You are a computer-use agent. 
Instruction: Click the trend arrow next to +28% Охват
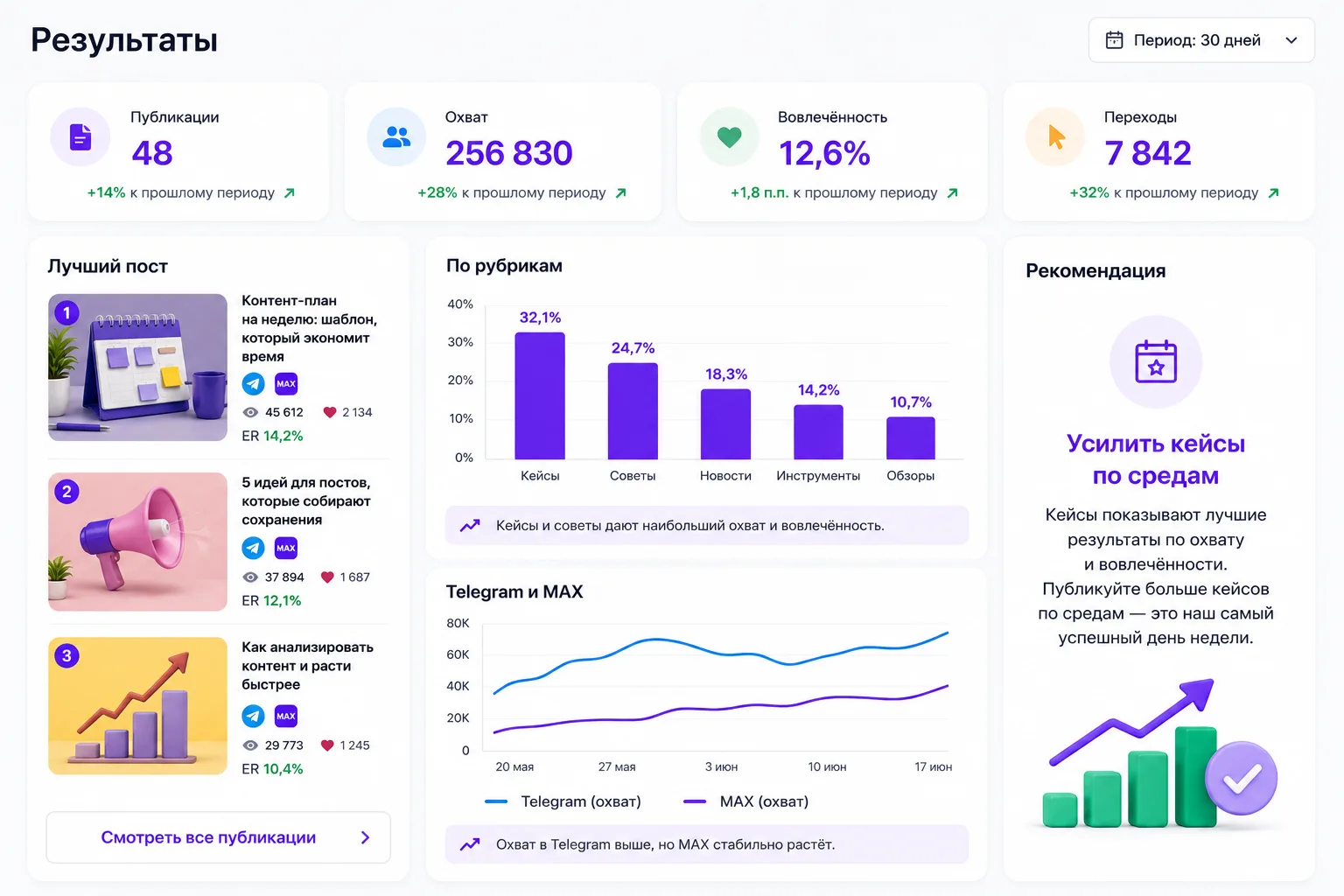(x=621, y=193)
